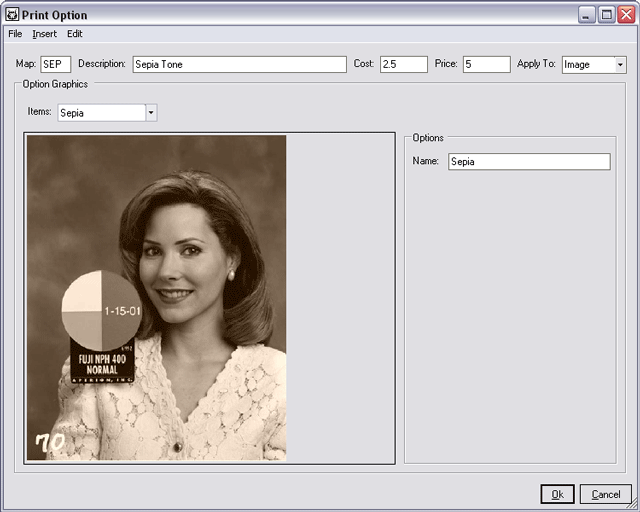Click the circular color patch in photo
This screenshot has height=512, width=640.
pos(103,310)
